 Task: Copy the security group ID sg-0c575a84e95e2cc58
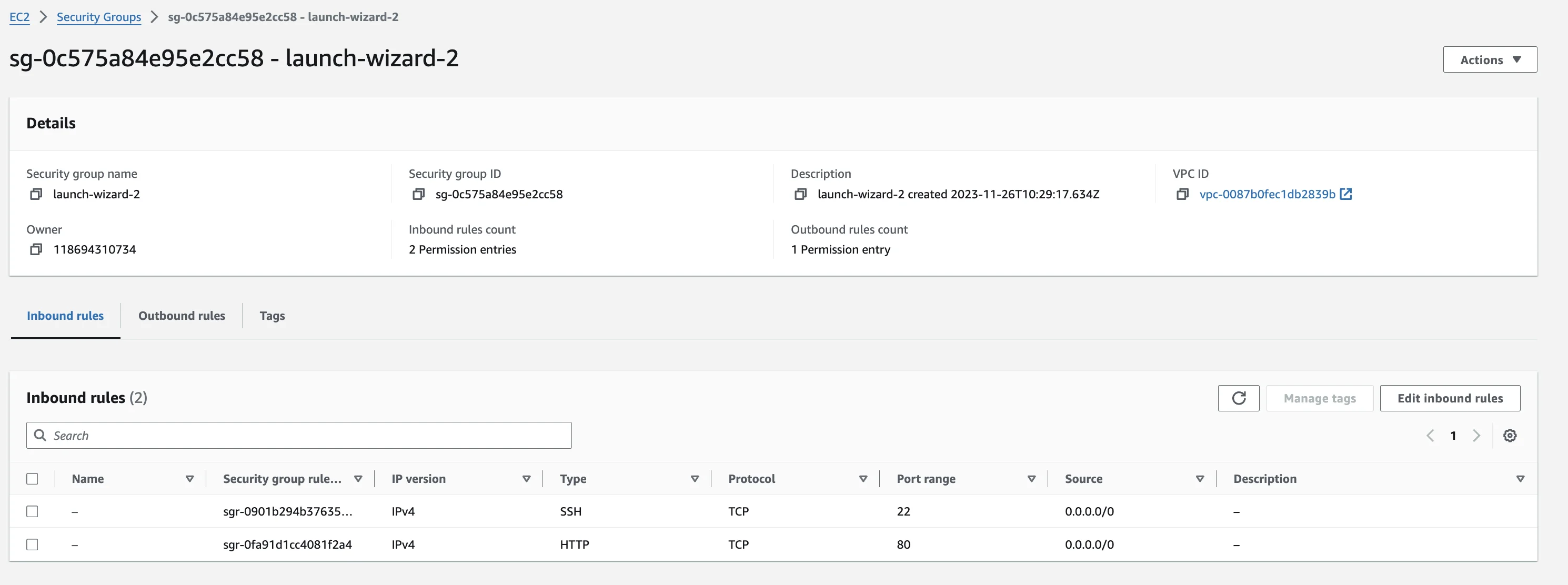click(x=419, y=194)
